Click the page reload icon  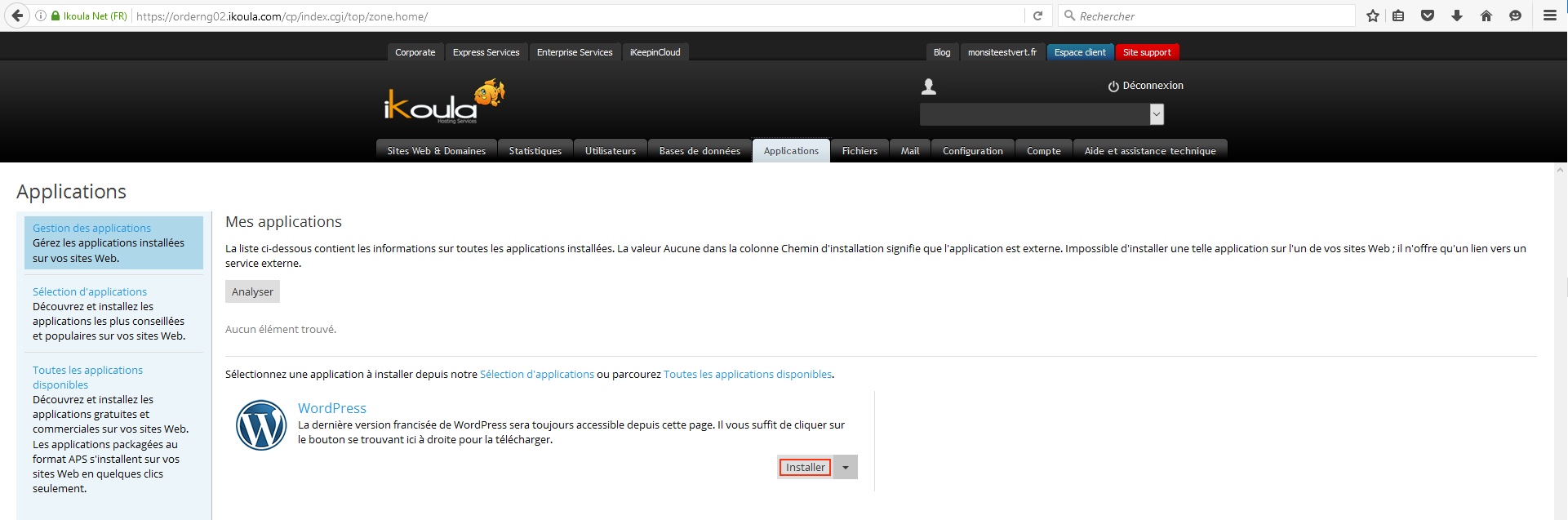[x=1037, y=16]
